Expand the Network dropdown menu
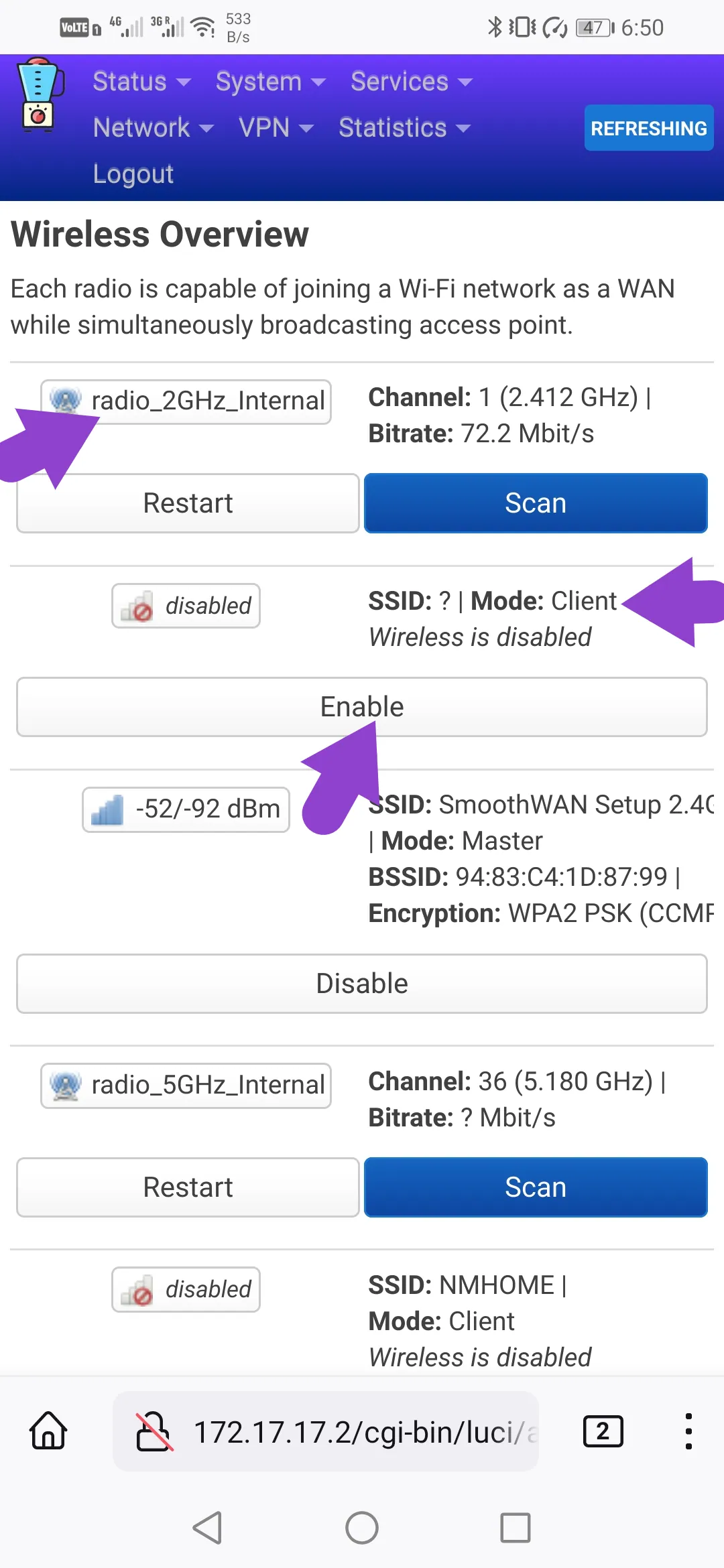The height and width of the screenshot is (1568, 724). (x=154, y=127)
